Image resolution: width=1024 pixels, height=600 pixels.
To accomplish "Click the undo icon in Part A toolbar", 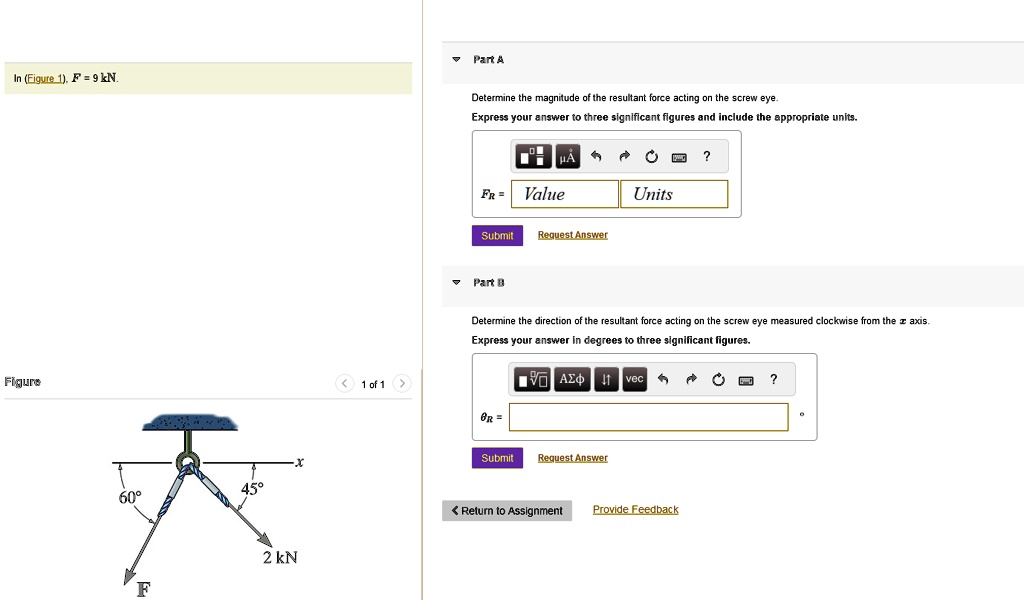I will [596, 156].
